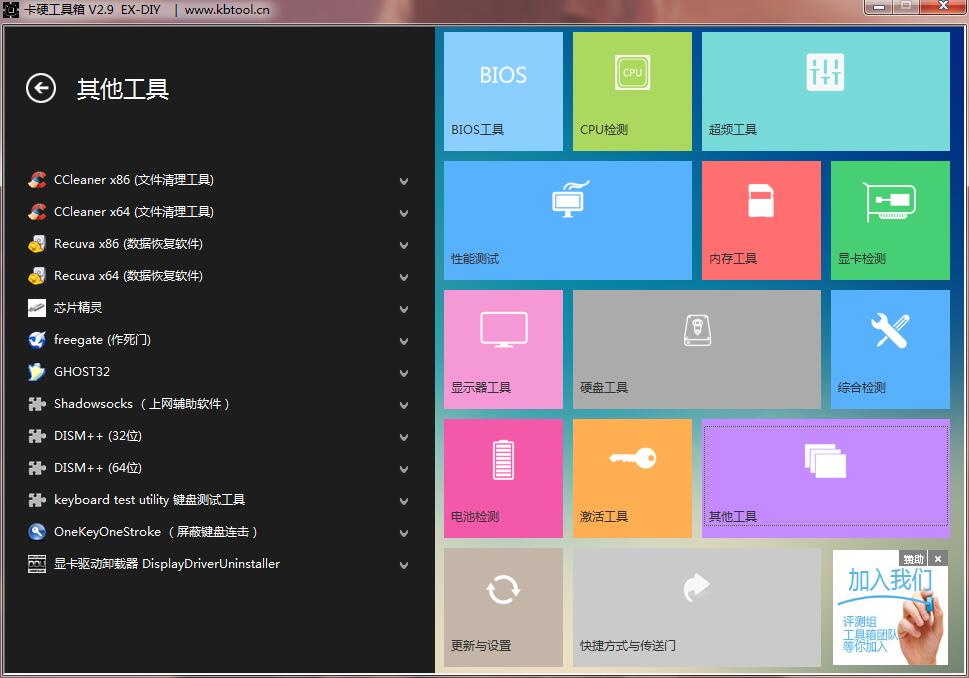The image size is (969, 678).
Task: Open the 内存工具 memory card tile
Action: click(761, 220)
